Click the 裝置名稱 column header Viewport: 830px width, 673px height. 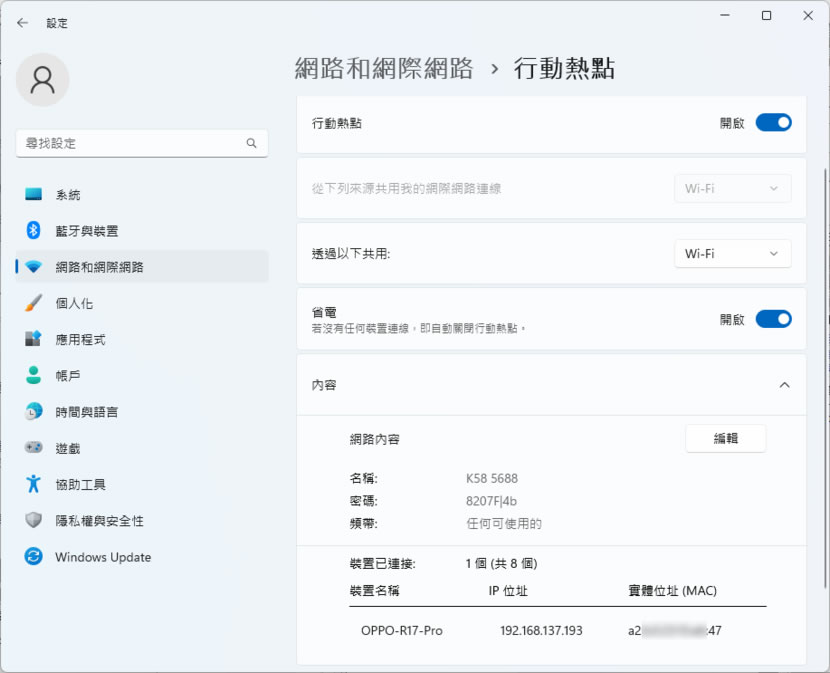tap(374, 590)
